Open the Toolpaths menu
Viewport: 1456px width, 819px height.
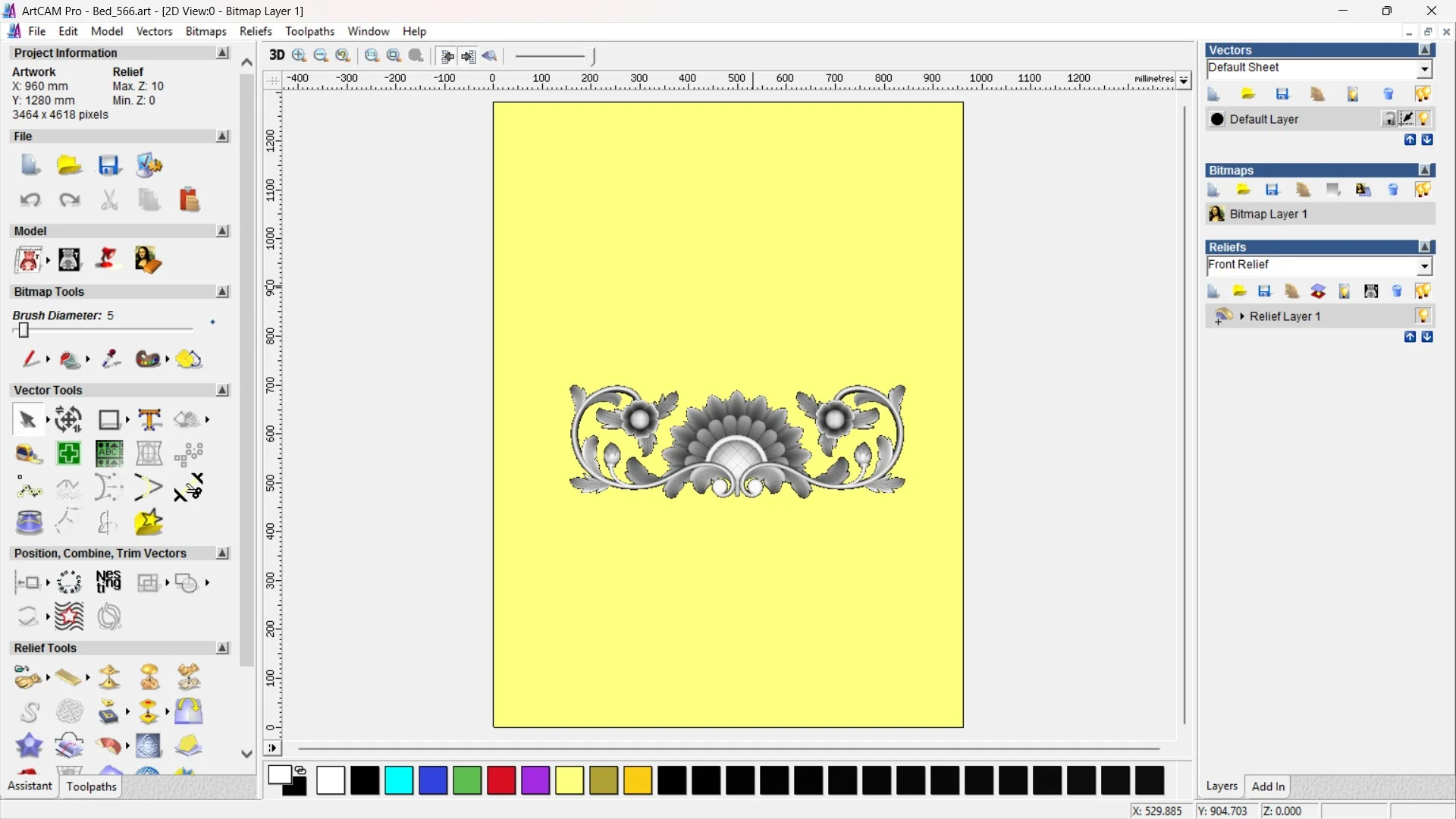click(309, 31)
